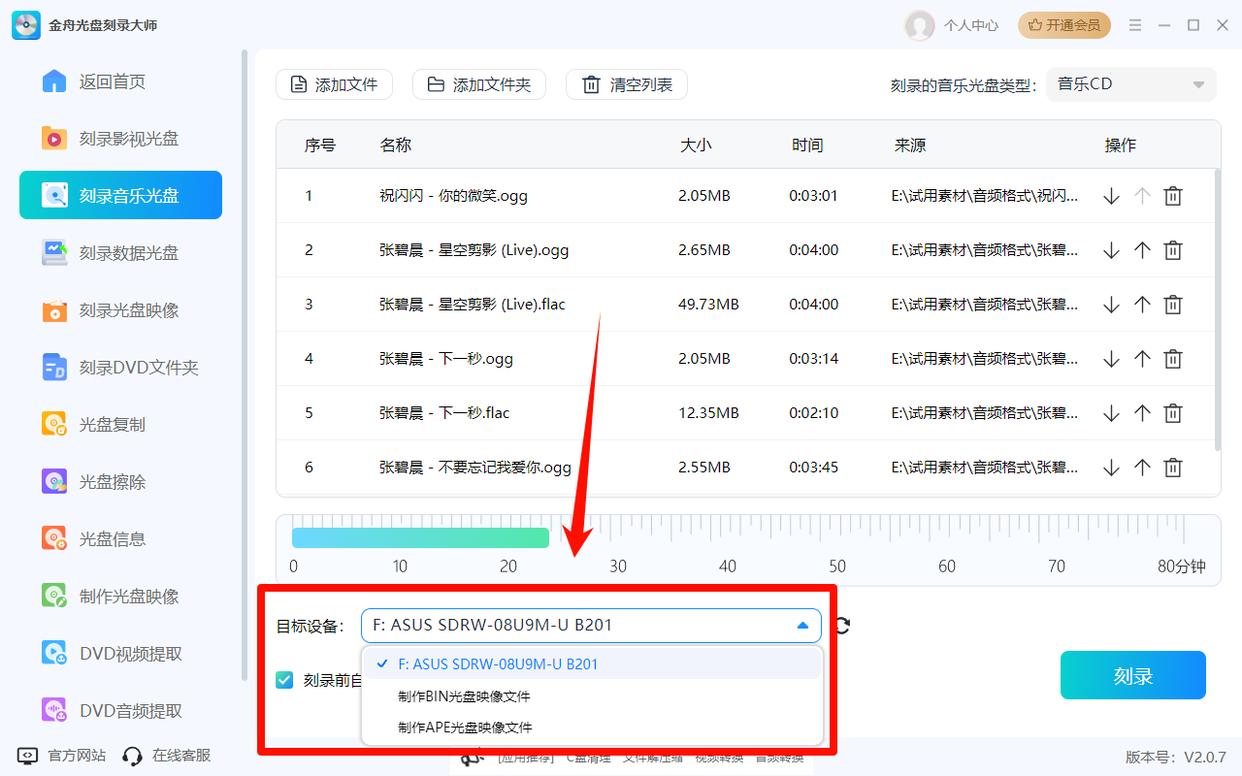Open the 音乐CD disc type dropdown
1242x776 pixels.
tap(1130, 84)
